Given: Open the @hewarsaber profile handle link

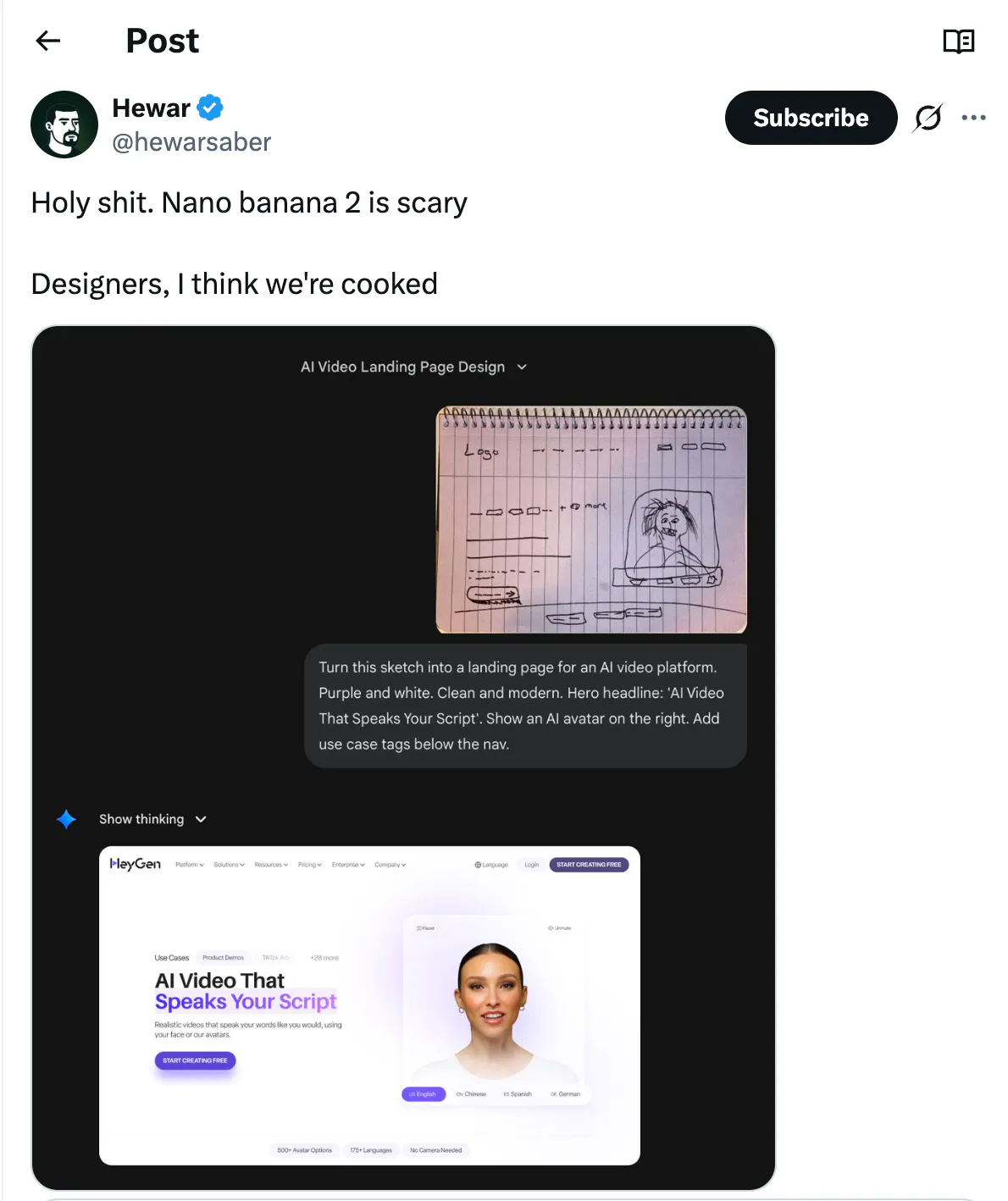Looking at the screenshot, I should [x=191, y=142].
